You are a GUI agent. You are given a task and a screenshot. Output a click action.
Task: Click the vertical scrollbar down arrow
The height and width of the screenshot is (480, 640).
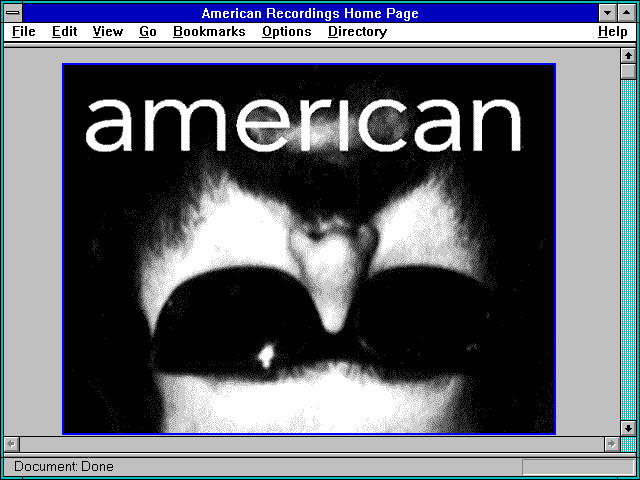[x=628, y=428]
